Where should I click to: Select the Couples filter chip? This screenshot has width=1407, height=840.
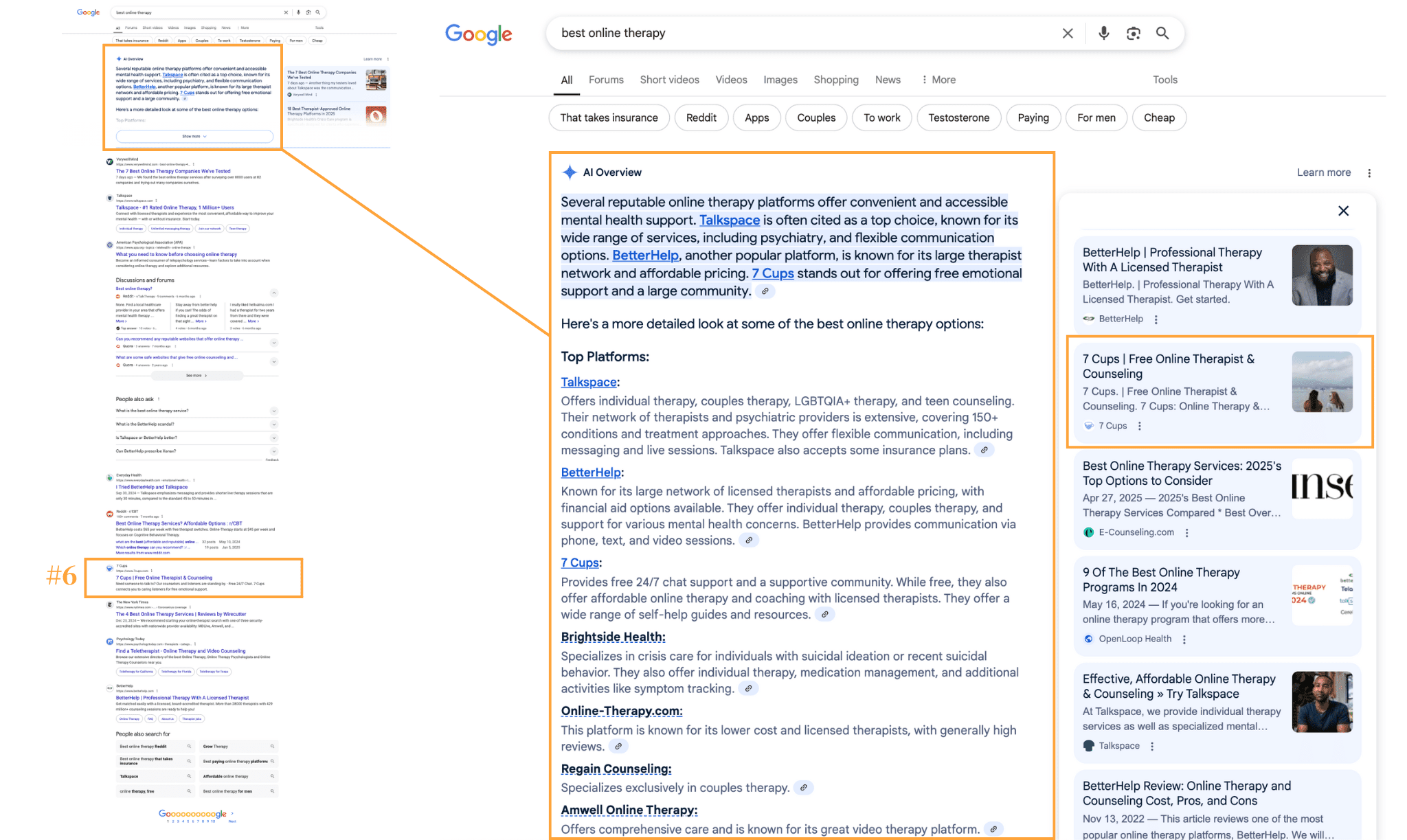pyautogui.click(x=816, y=117)
